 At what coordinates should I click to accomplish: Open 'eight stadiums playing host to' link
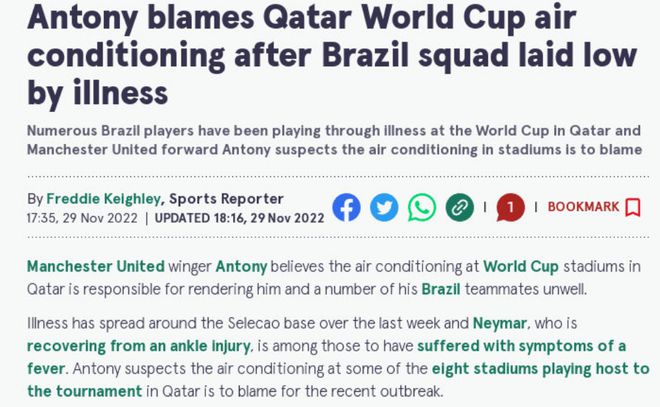click(540, 369)
